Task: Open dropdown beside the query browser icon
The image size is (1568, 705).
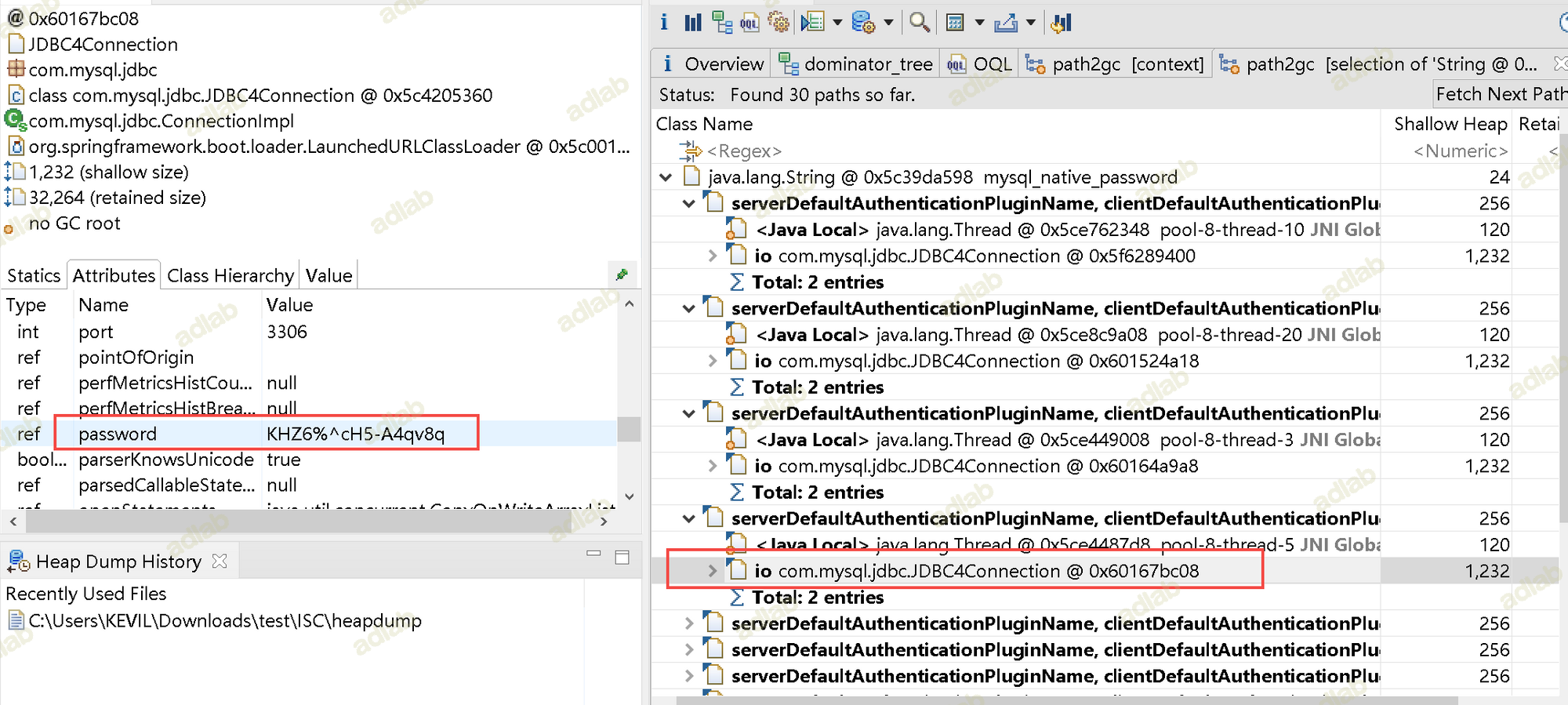Action: click(888, 23)
